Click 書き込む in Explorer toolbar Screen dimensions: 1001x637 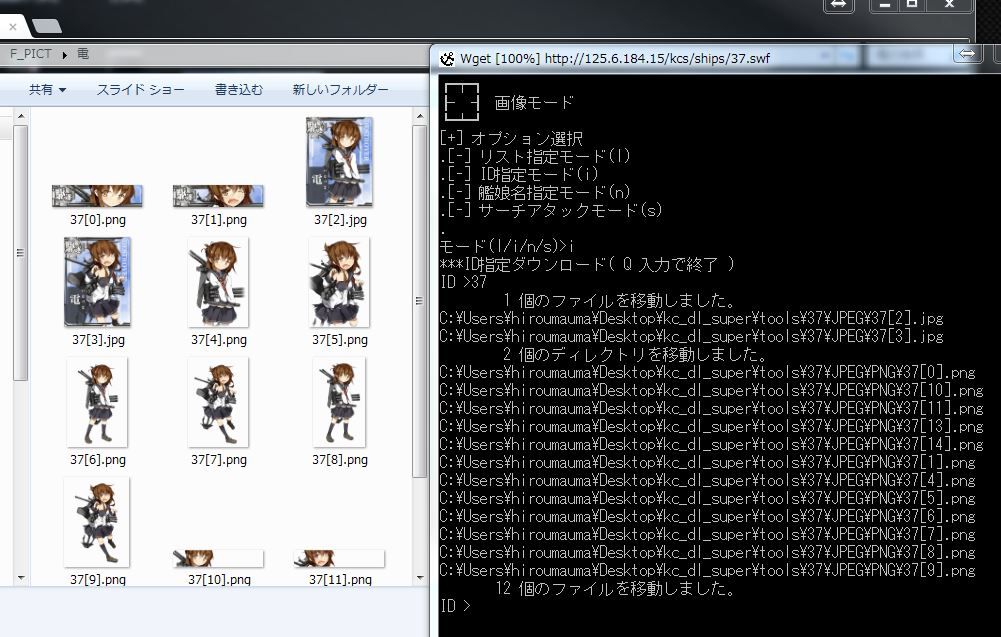tap(239, 90)
